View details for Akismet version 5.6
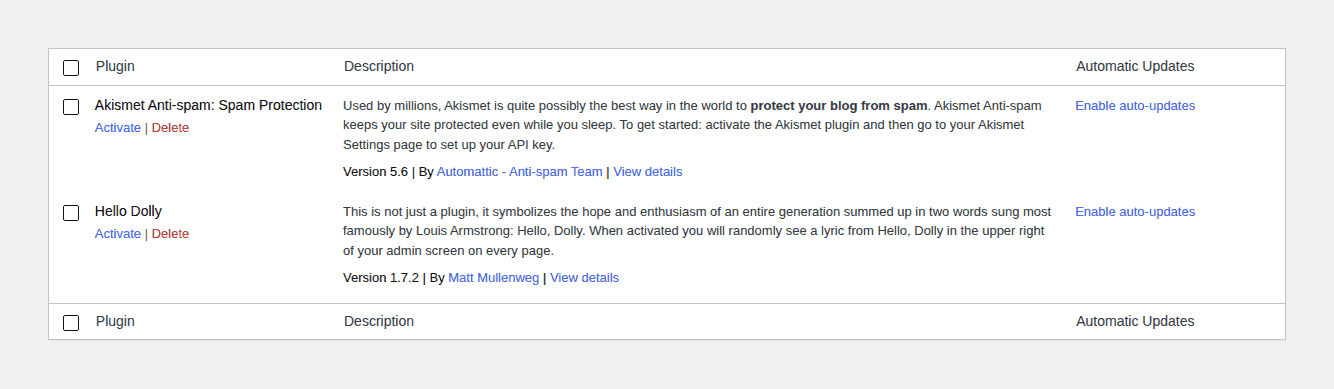 (x=648, y=172)
